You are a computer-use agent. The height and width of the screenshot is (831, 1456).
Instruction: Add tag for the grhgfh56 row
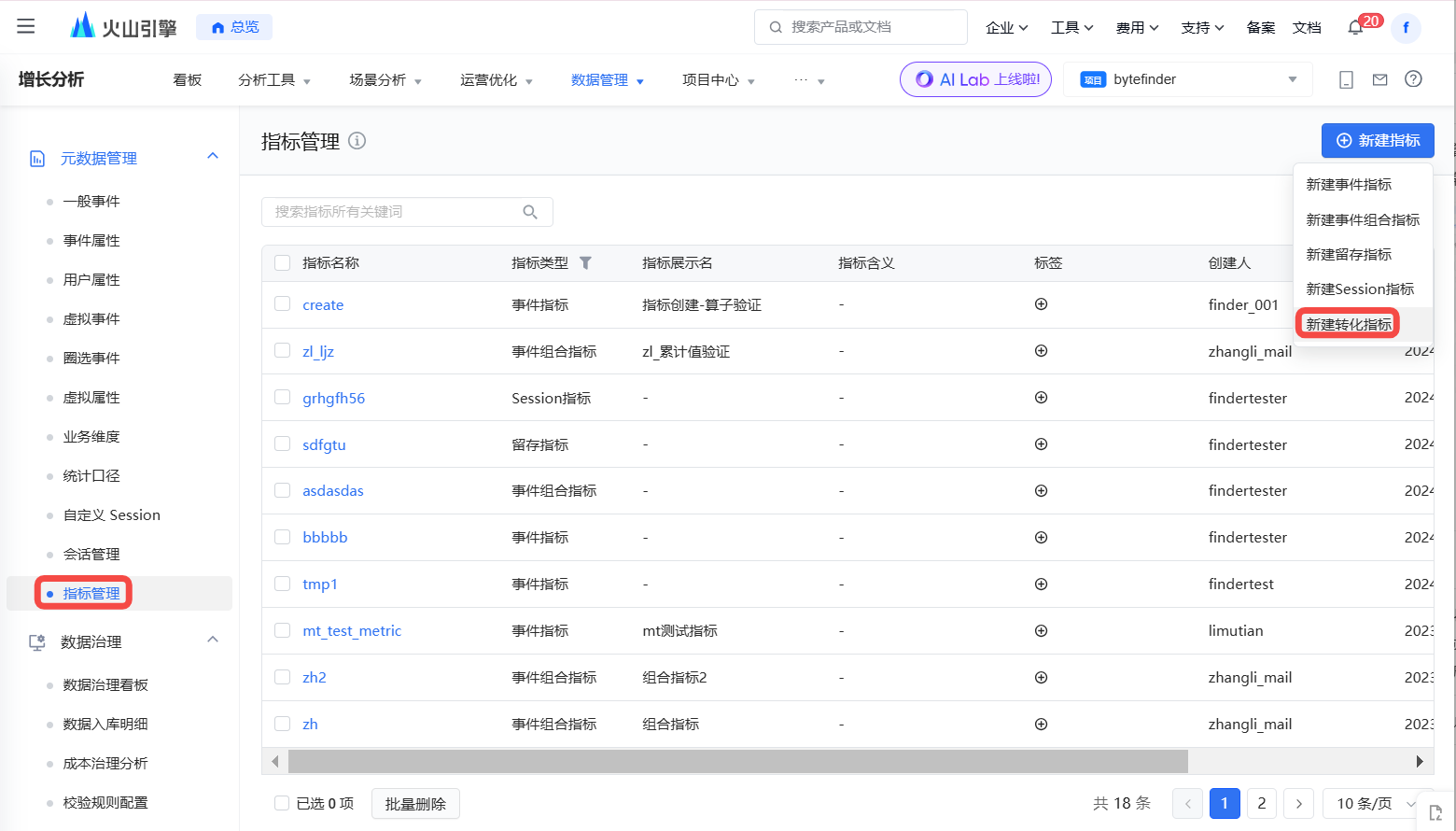[1041, 398]
